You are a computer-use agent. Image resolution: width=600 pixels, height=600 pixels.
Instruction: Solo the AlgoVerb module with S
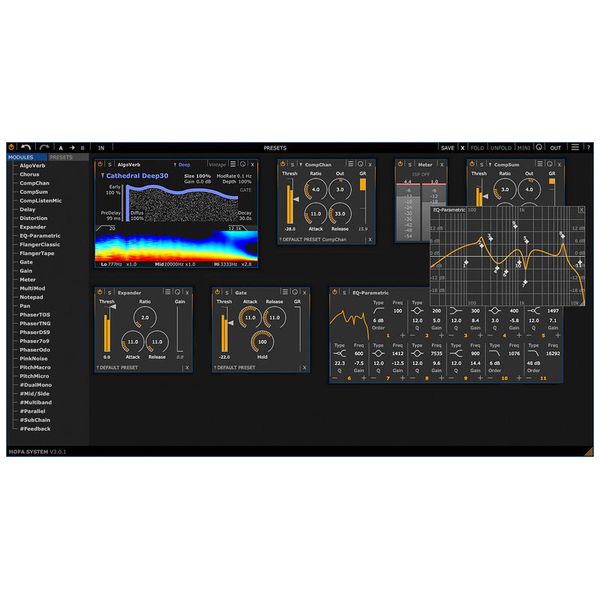coord(109,165)
